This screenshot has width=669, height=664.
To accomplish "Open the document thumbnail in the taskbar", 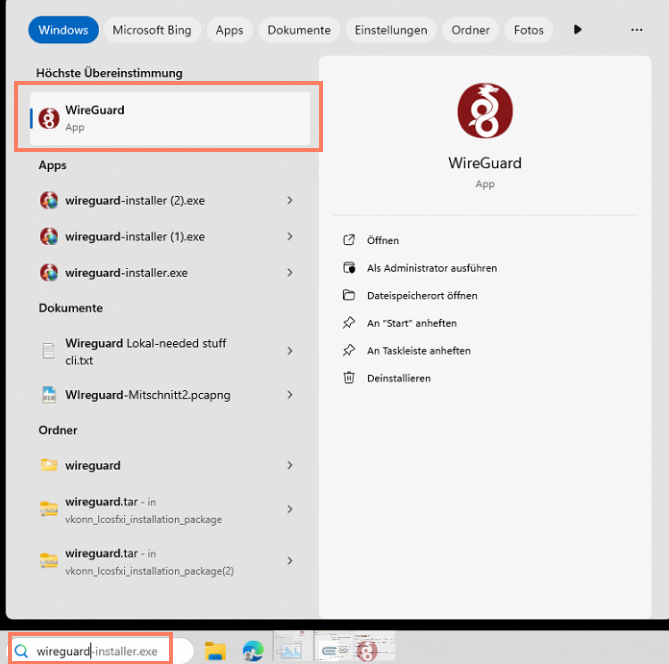I will click(x=334, y=647).
